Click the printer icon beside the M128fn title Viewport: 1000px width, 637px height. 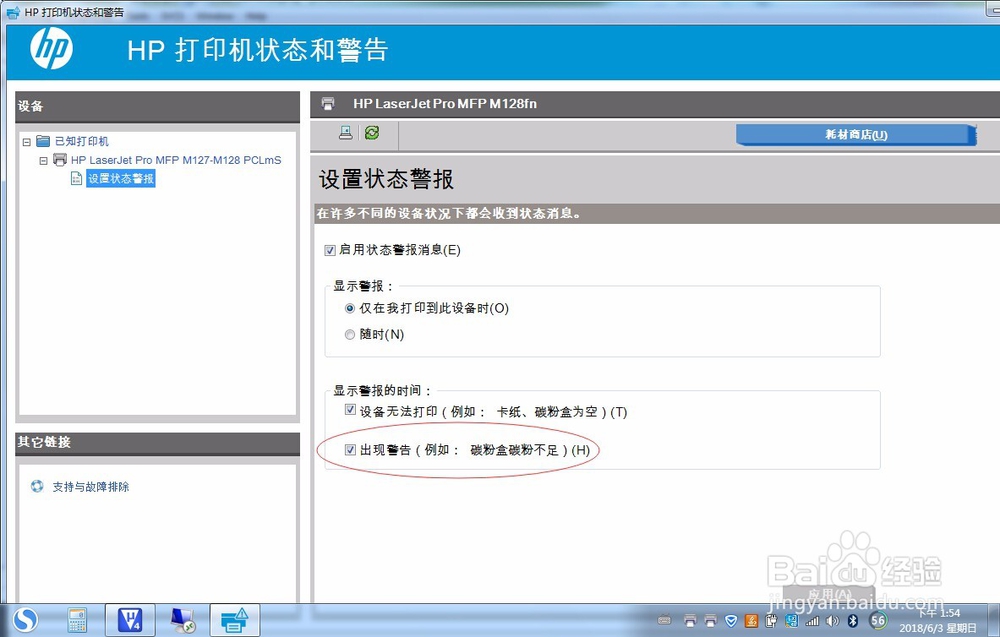pyautogui.click(x=328, y=103)
